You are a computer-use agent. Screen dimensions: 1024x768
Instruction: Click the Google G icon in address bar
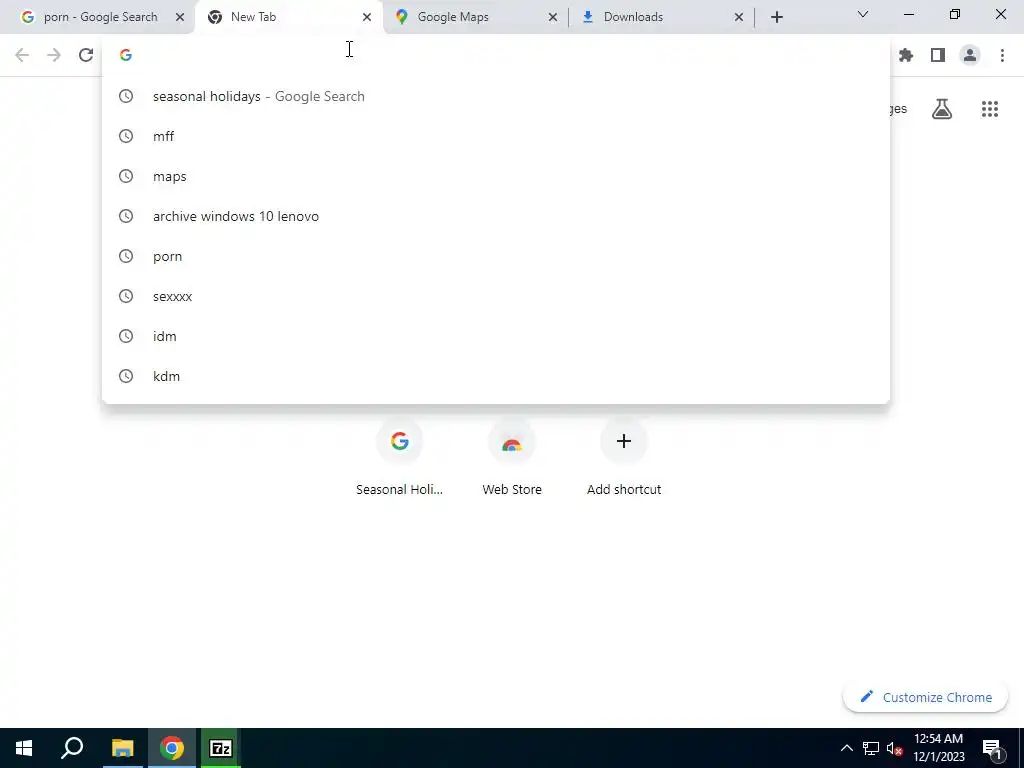[126, 56]
